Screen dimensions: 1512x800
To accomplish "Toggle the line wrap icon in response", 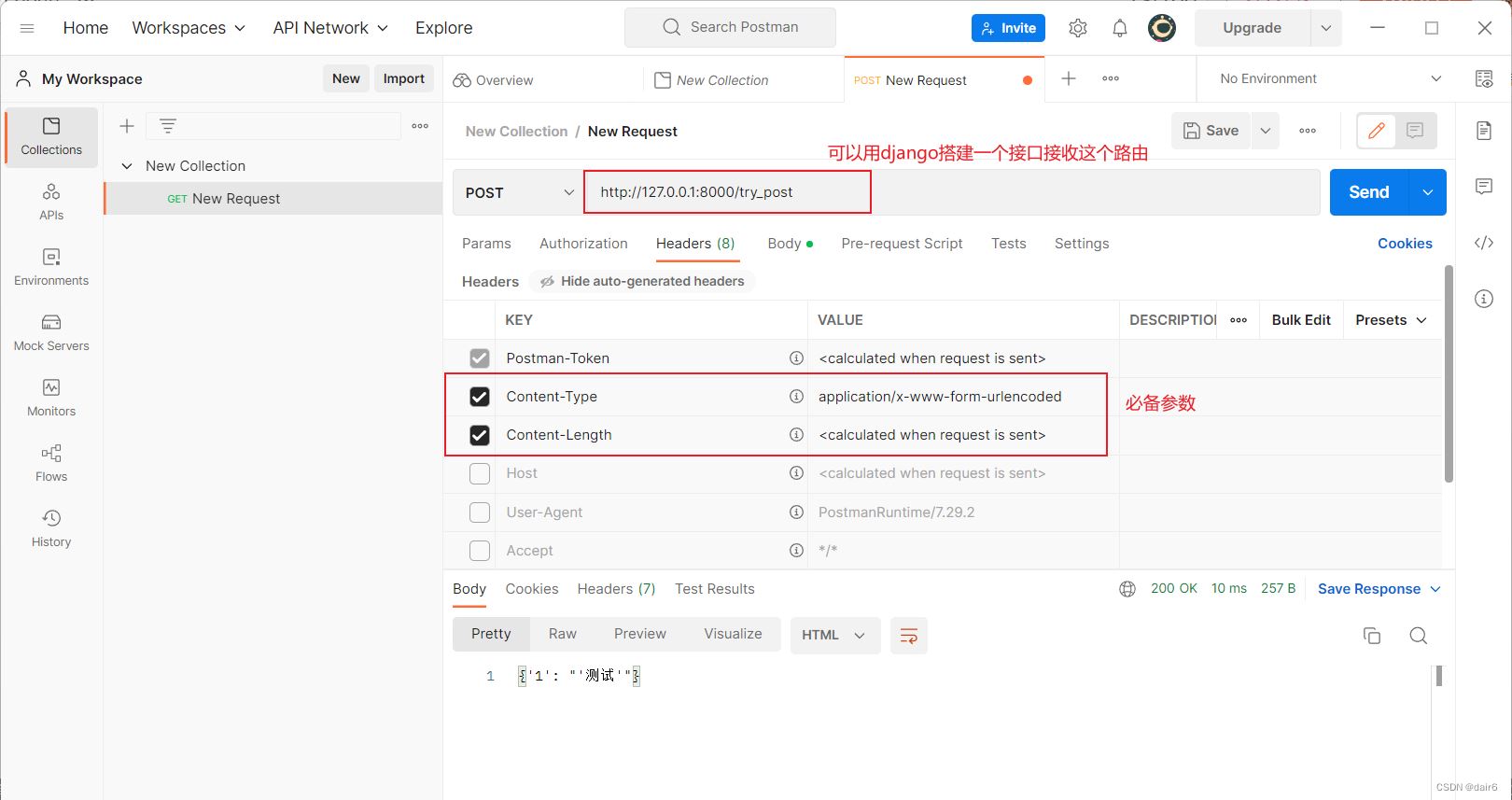I will [908, 636].
